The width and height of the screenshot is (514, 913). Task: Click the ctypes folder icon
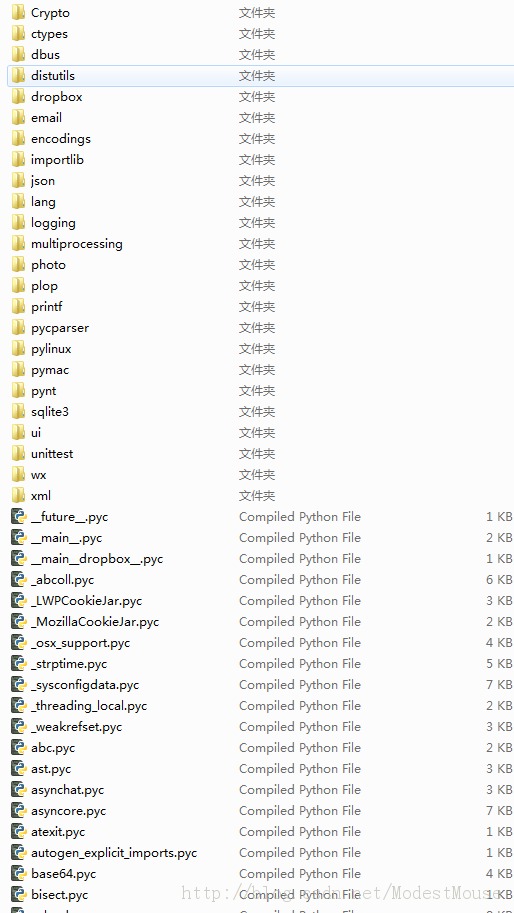point(18,33)
